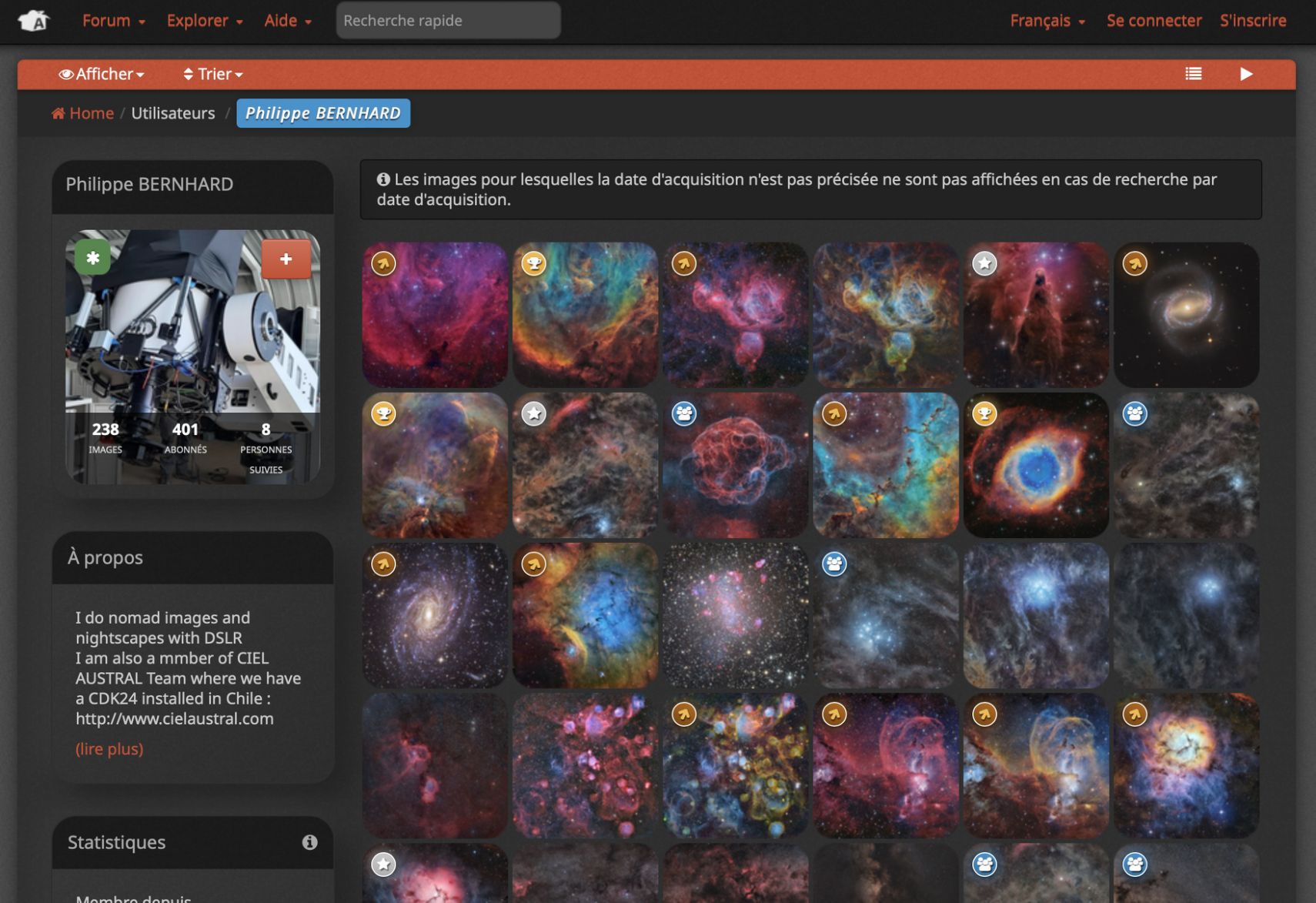Click collaborators badge on fifth bottom-row image
This screenshot has width=1316, height=903.
[984, 864]
